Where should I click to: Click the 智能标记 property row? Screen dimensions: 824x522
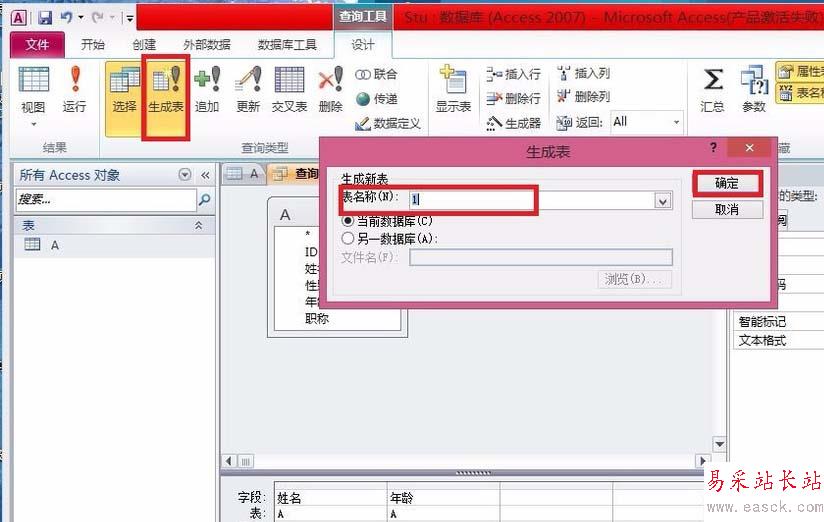778,322
